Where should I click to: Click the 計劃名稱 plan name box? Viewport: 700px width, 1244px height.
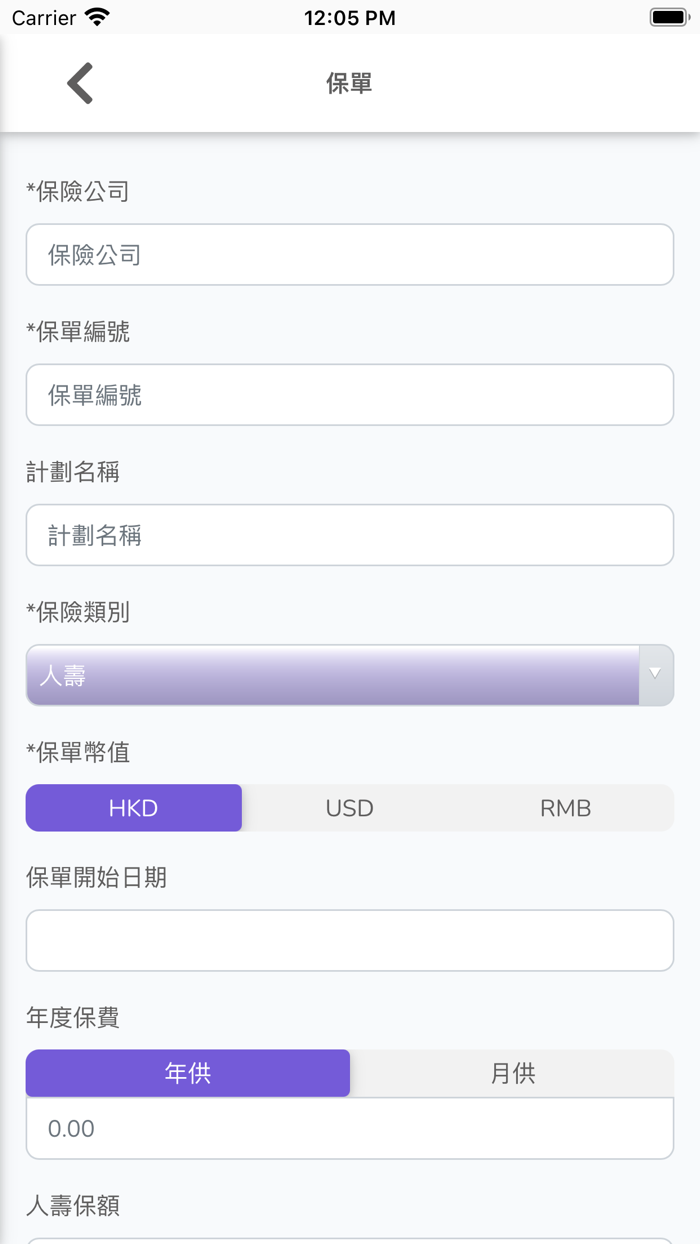point(349,535)
